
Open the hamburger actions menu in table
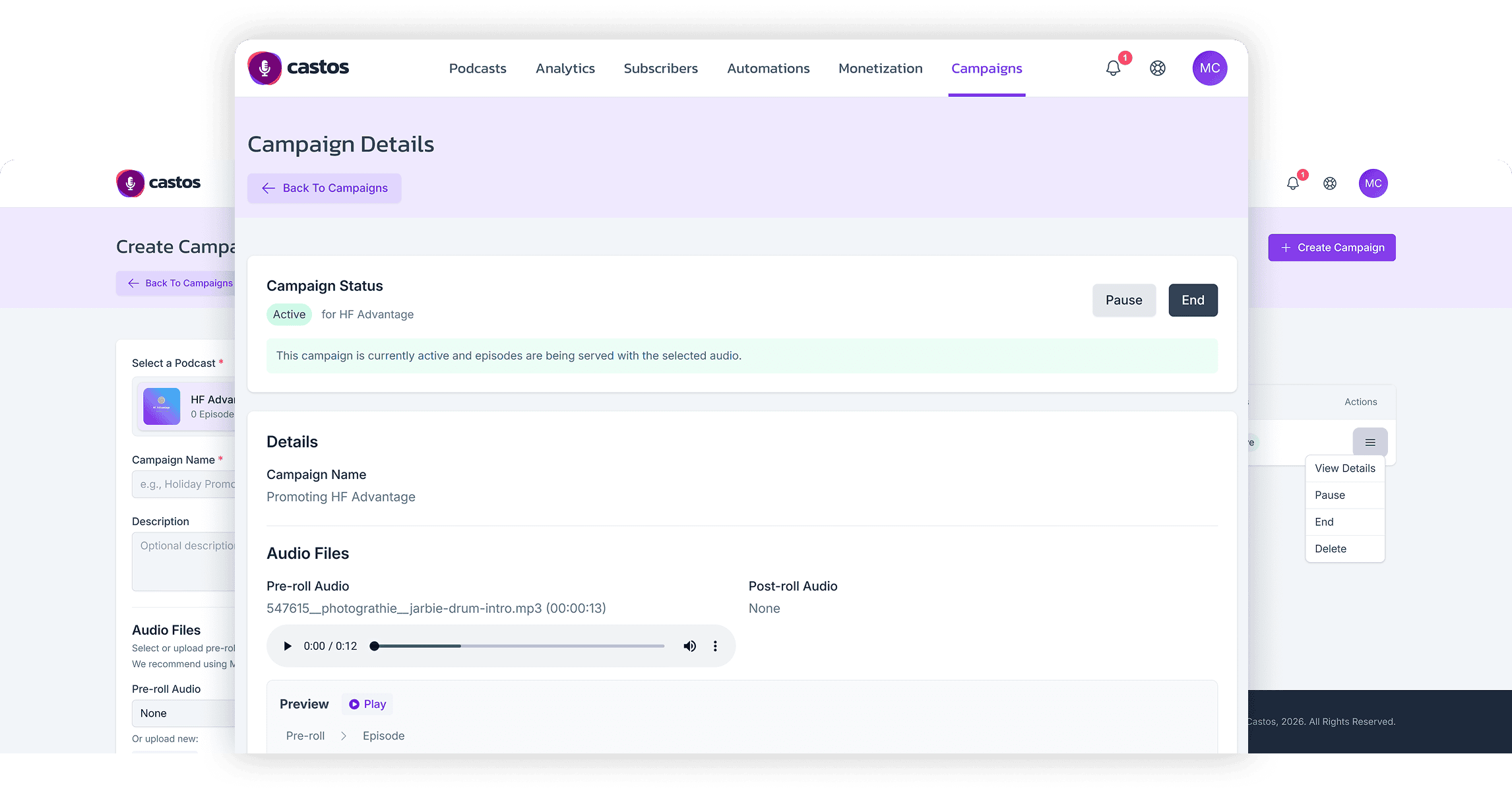1370,442
